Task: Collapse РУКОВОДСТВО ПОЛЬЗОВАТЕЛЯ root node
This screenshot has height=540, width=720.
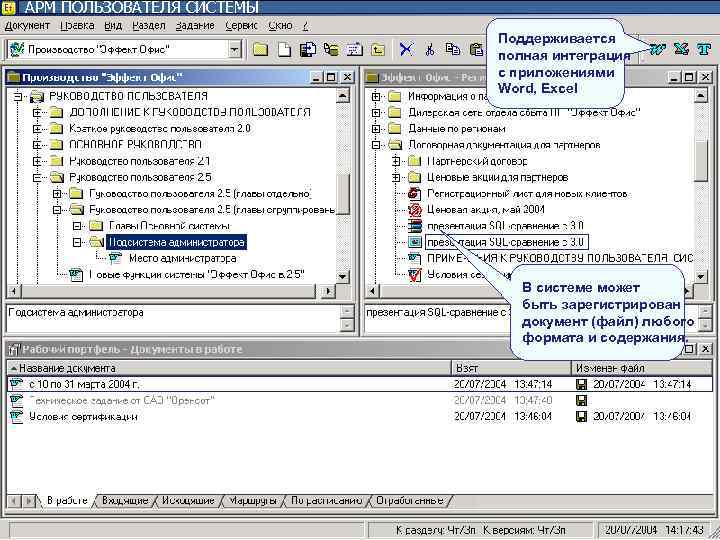Action: coord(17,96)
